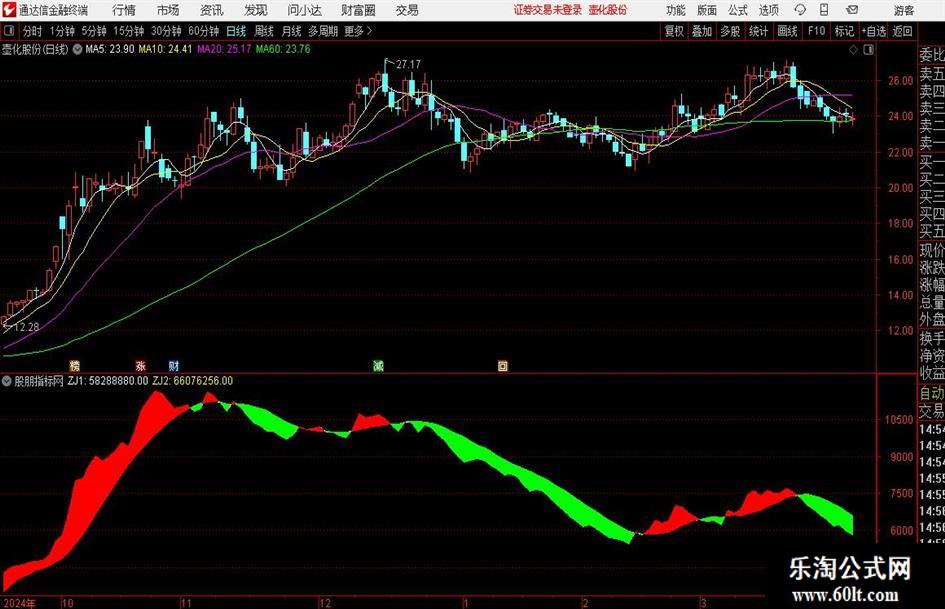Click the MA60: 23.76 value label
This screenshot has width=945, height=609.
[283, 49]
